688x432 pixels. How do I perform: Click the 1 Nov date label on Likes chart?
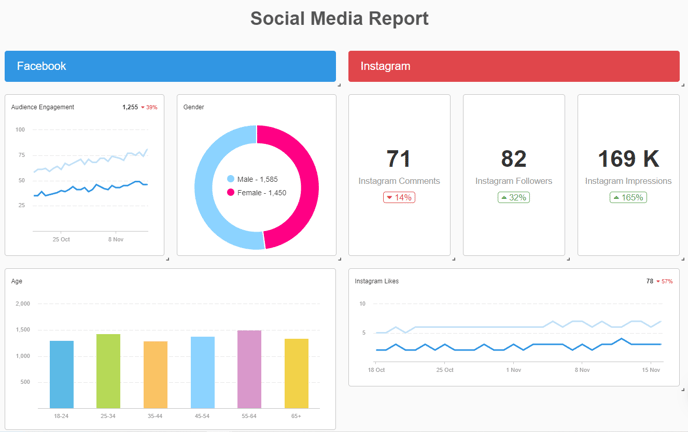click(513, 370)
